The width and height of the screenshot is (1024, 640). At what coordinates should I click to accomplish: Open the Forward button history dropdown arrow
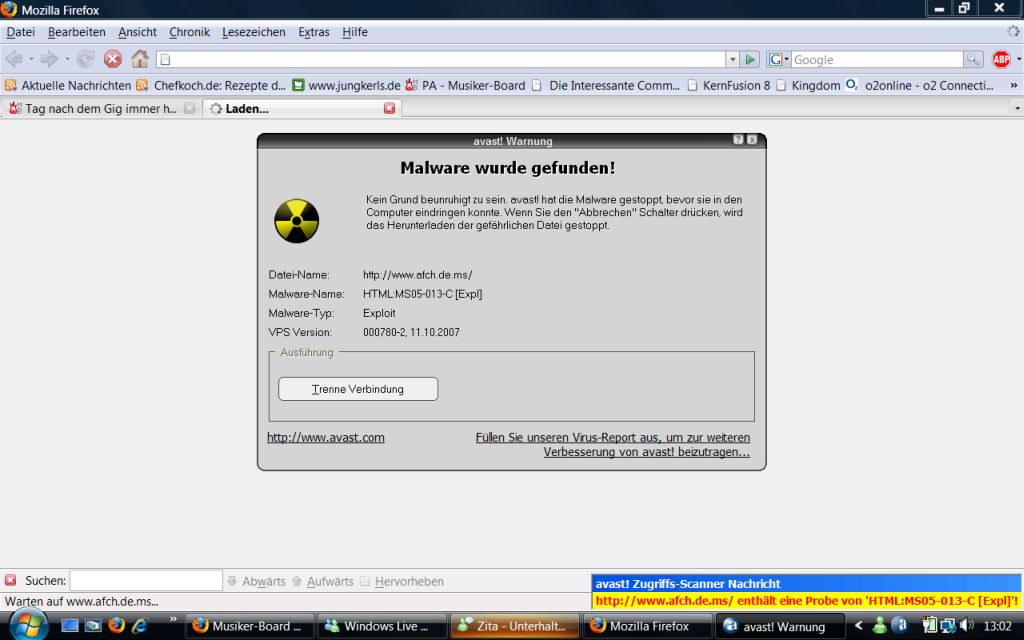pyautogui.click(x=67, y=59)
